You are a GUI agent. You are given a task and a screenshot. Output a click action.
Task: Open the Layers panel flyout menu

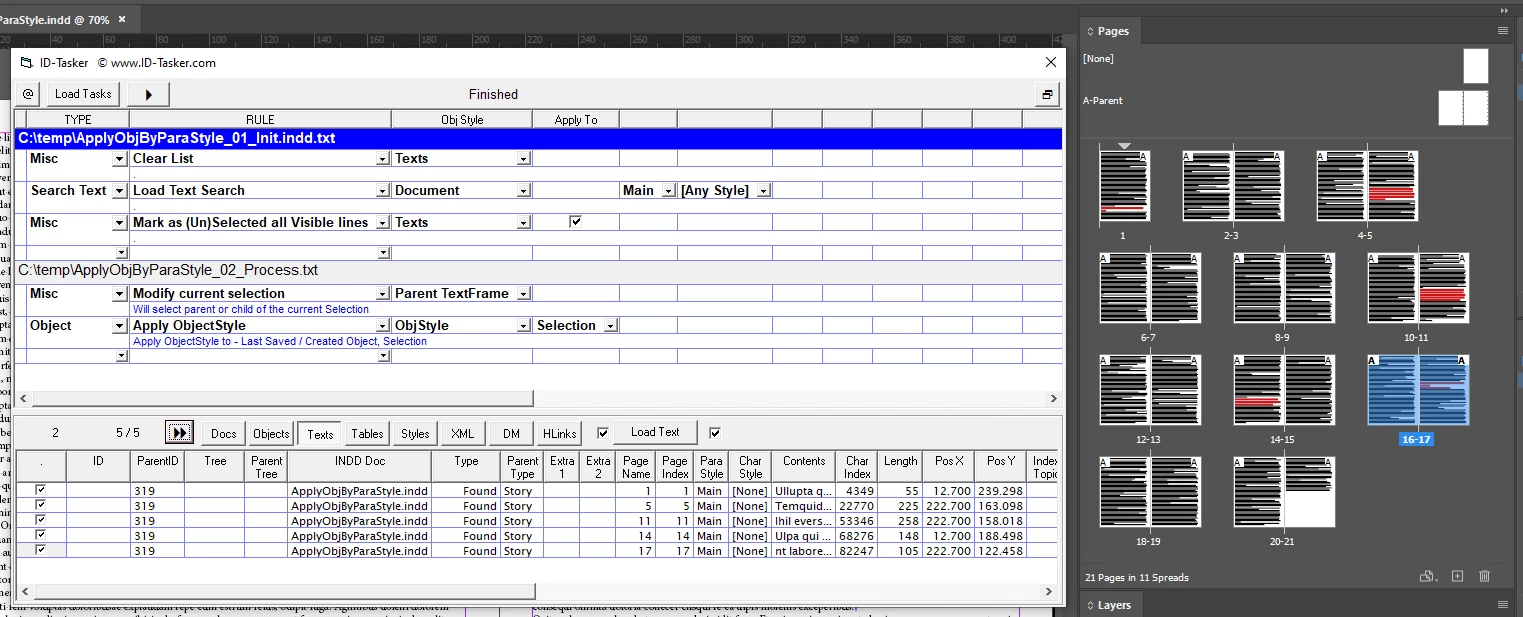click(x=1502, y=605)
